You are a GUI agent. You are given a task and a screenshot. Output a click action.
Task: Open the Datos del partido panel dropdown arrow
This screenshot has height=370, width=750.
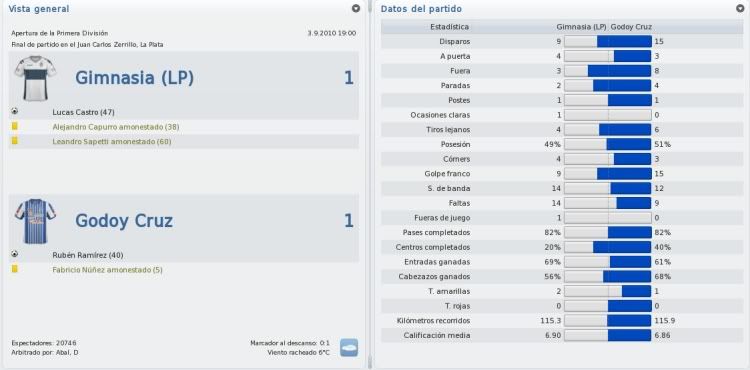point(740,8)
